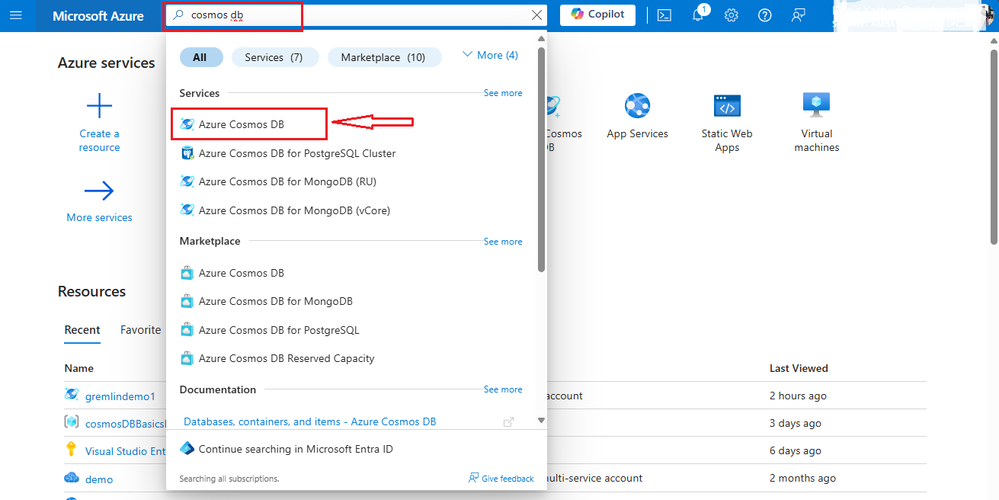
Task: Open the help question mark
Action: 765,15
